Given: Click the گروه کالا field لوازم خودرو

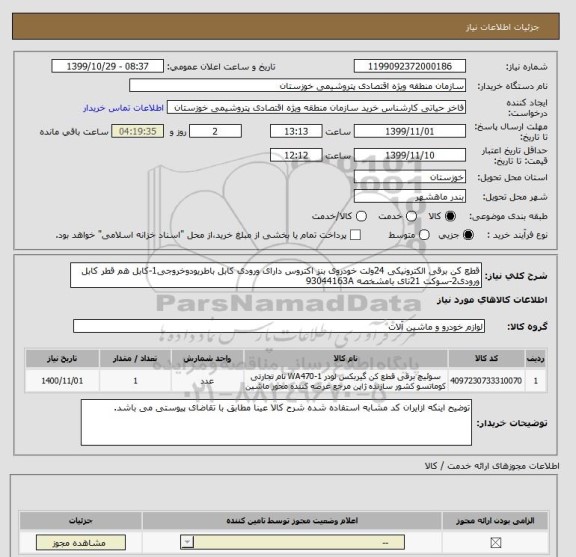Looking at the screenshot, I should [x=279, y=326].
